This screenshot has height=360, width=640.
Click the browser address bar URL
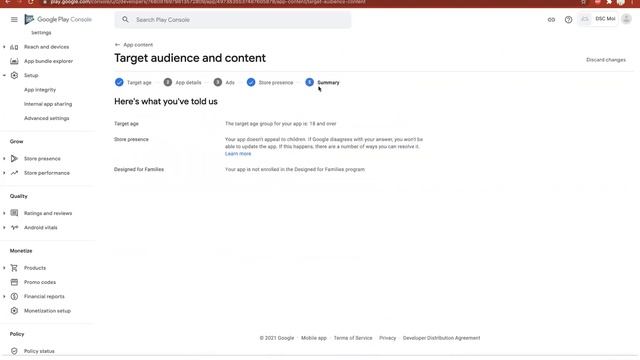[x=208, y=2]
